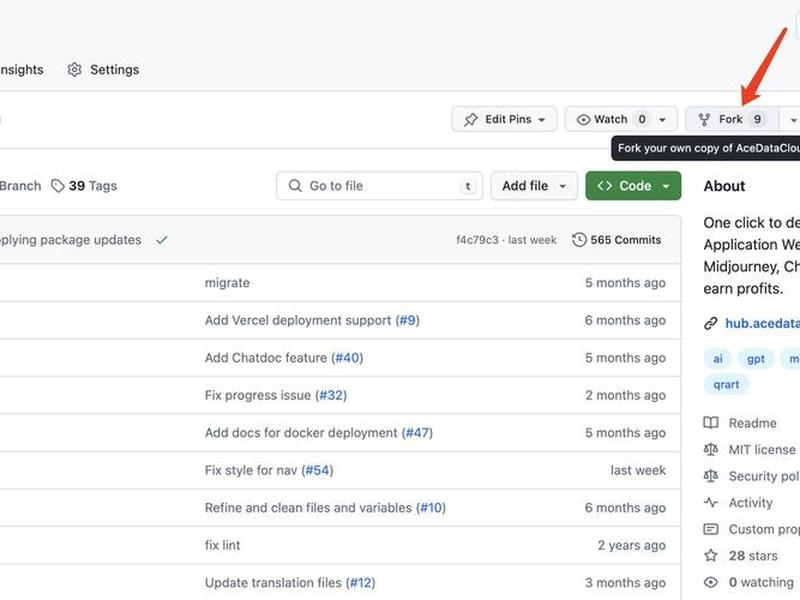The height and width of the screenshot is (600, 800).
Task: Expand the dropdown arrow next to Fork
Action: coord(793,120)
